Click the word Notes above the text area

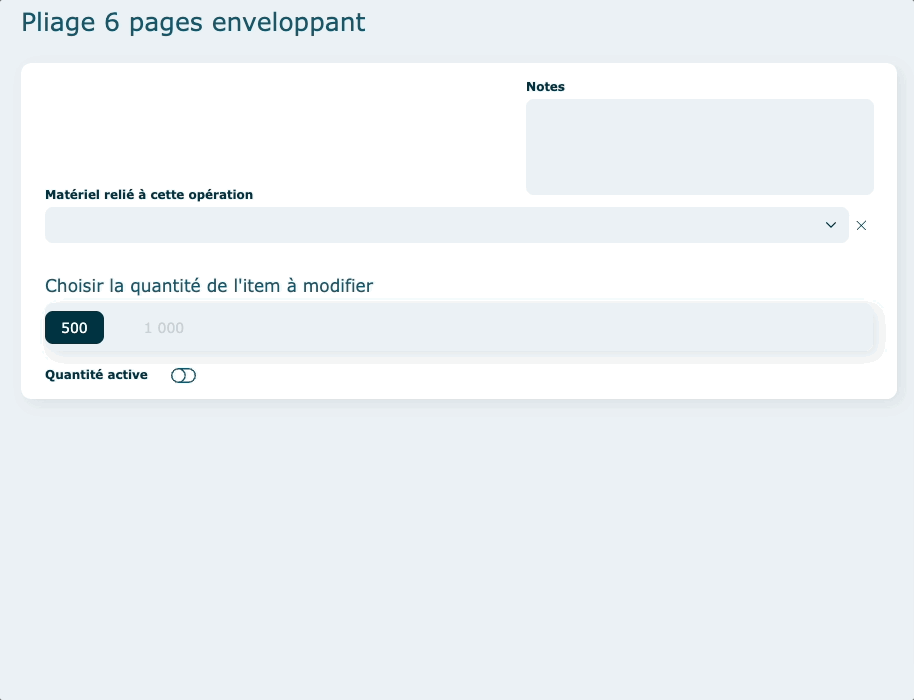(545, 87)
